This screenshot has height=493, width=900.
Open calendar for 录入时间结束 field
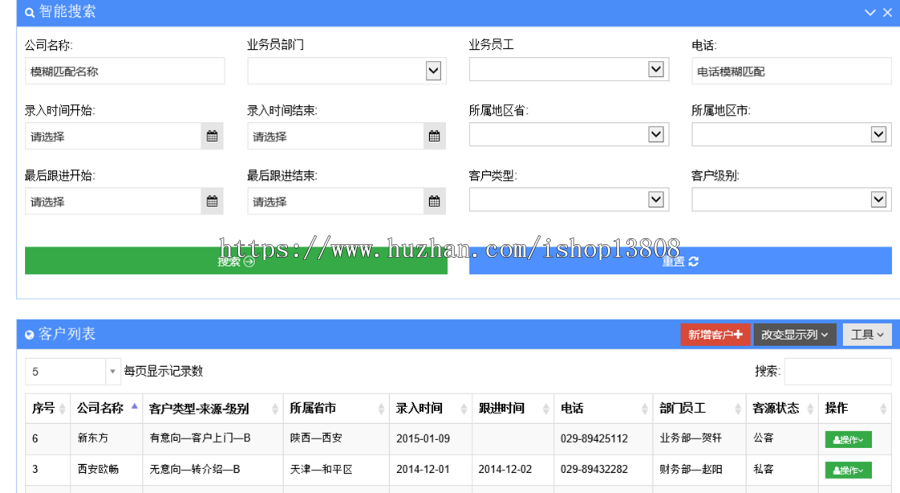pyautogui.click(x=435, y=136)
